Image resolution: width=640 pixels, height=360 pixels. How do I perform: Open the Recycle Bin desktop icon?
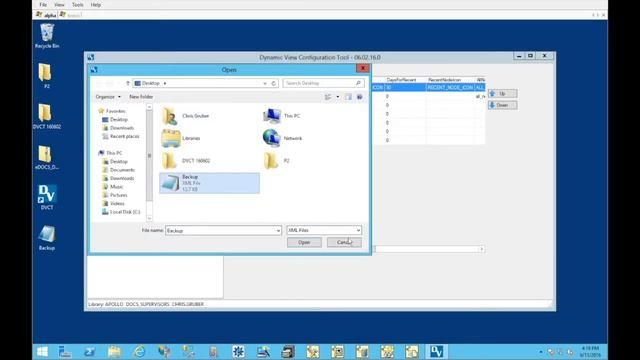click(x=47, y=36)
